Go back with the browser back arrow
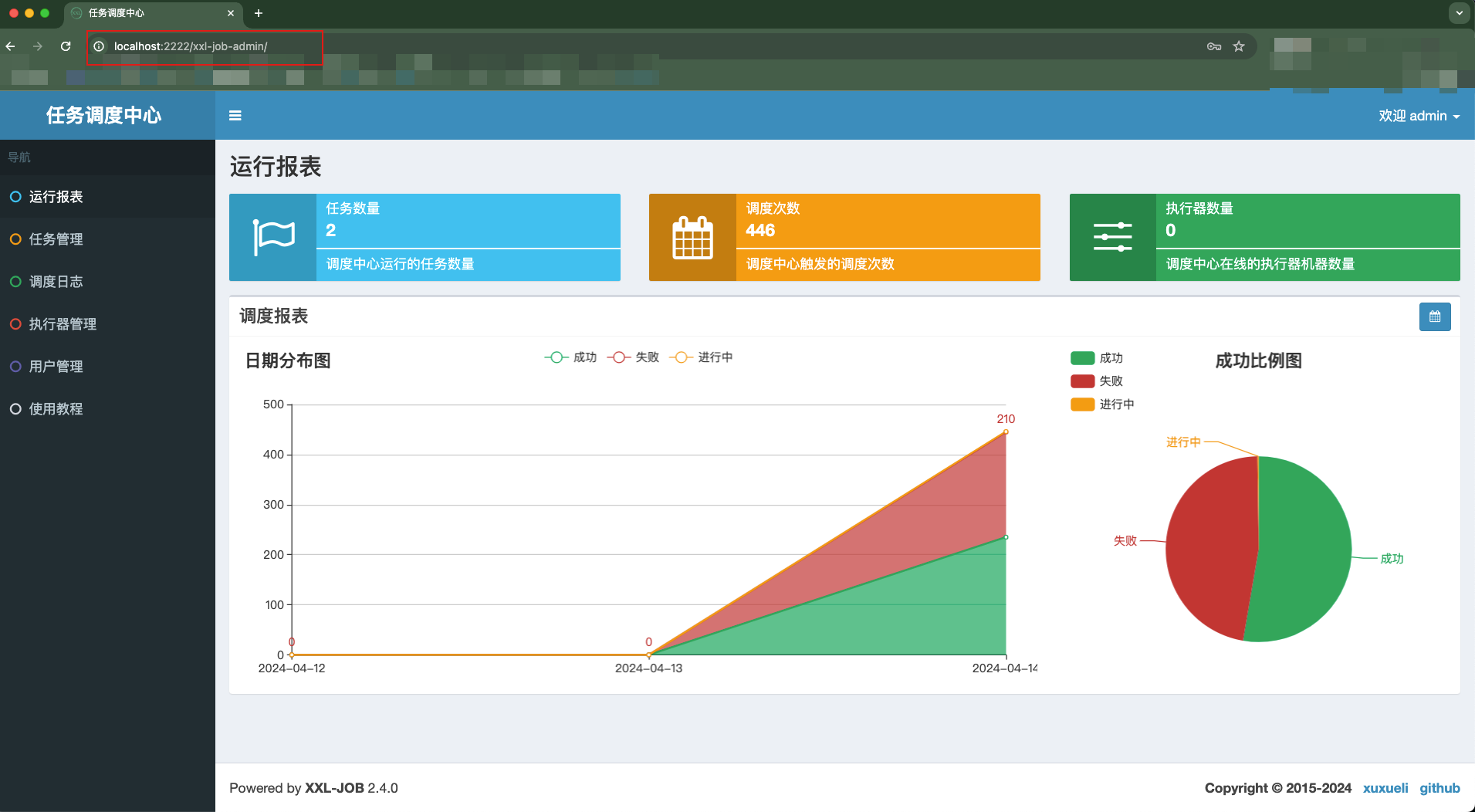This screenshot has width=1475, height=812. coord(11,46)
